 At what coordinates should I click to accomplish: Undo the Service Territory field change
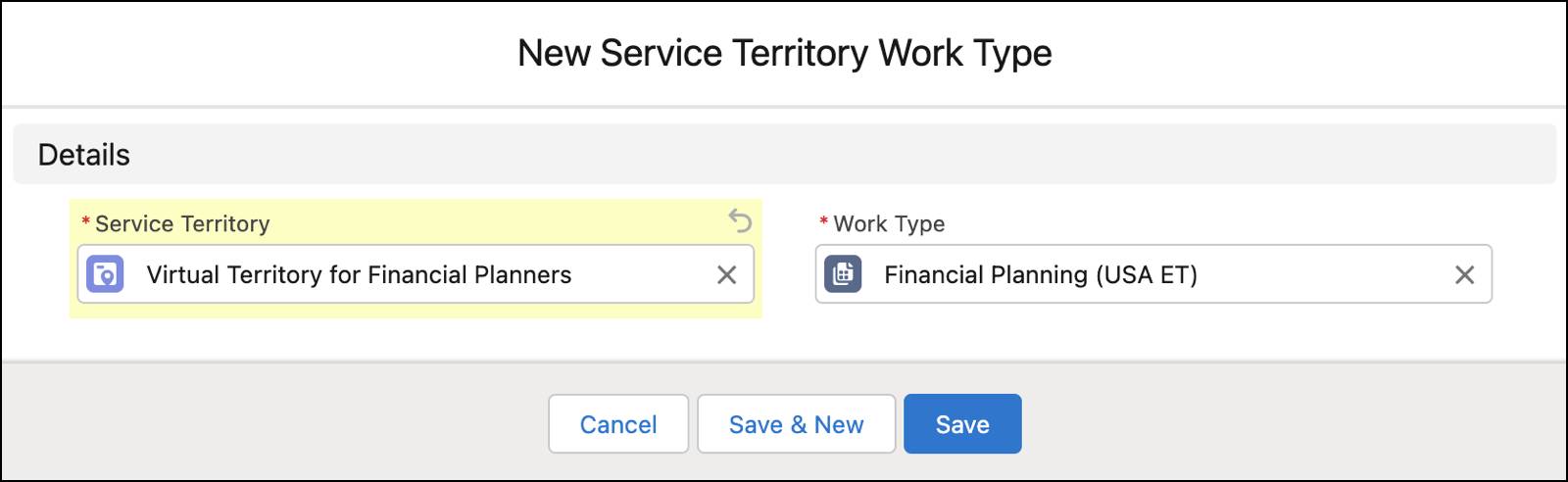(x=740, y=221)
